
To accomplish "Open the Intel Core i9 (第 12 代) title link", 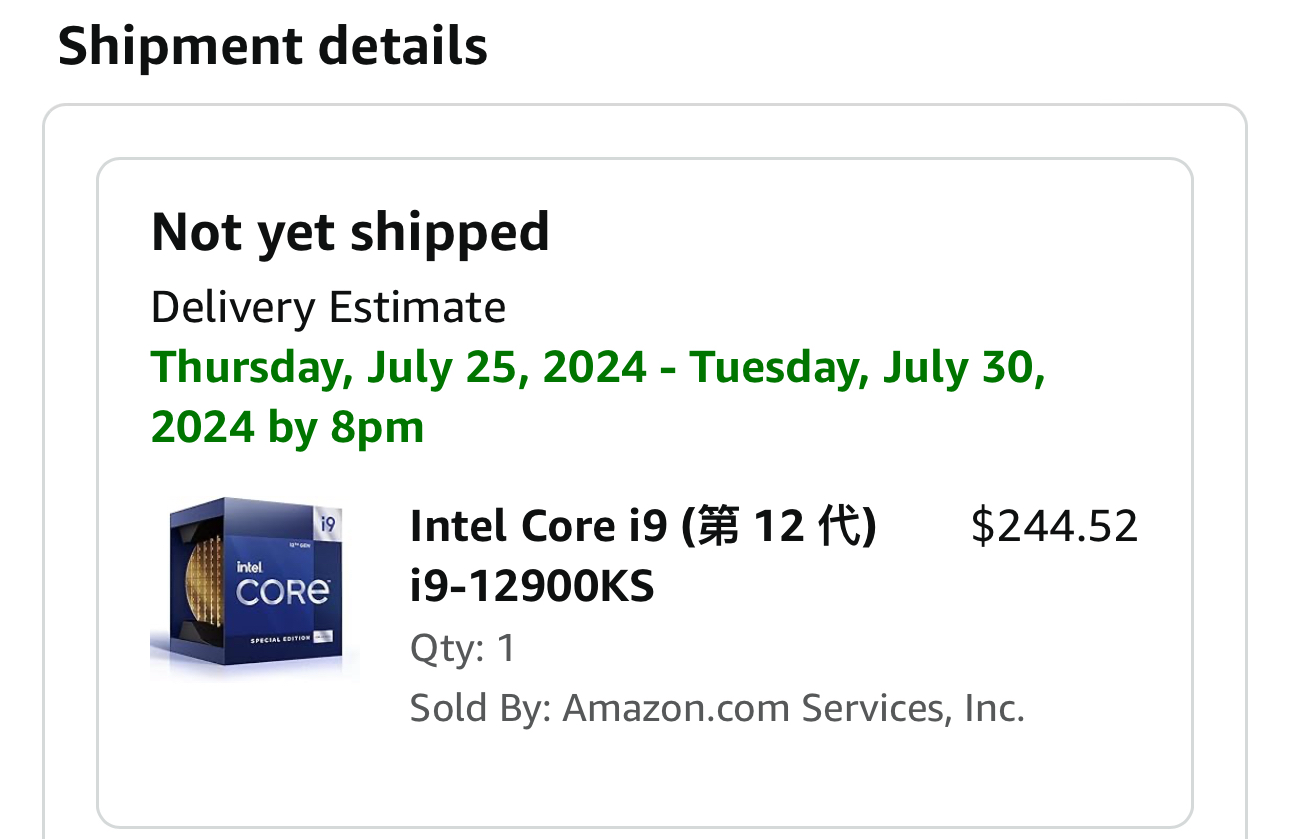I will 643,527.
